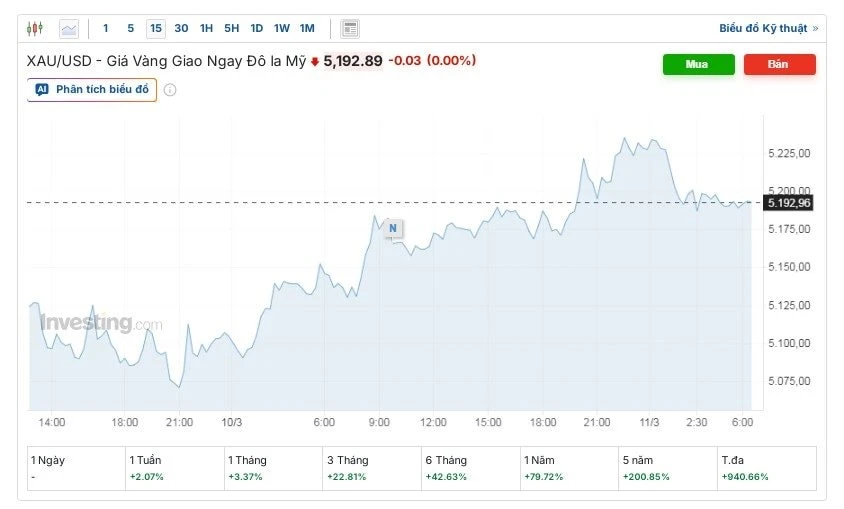Screen dimensions: 844x509
Task: Select the 1 minute interval
Action: (x=106, y=28)
